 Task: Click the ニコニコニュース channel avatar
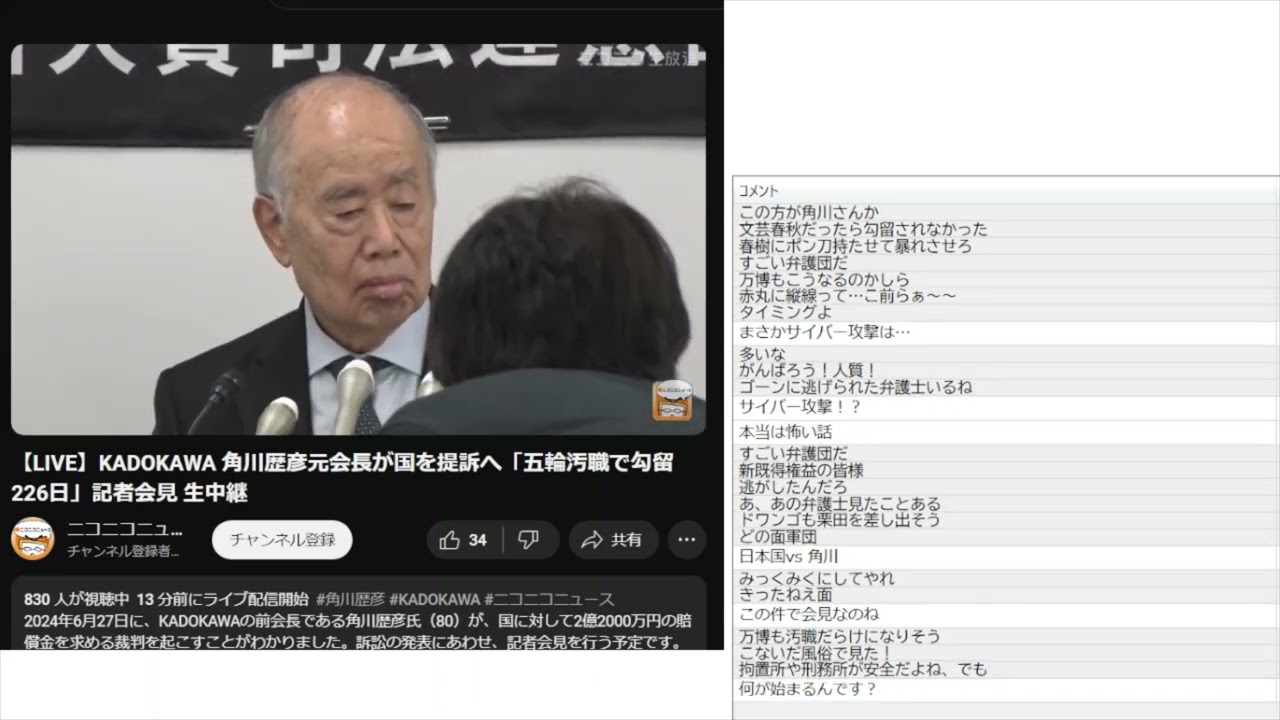(32, 539)
